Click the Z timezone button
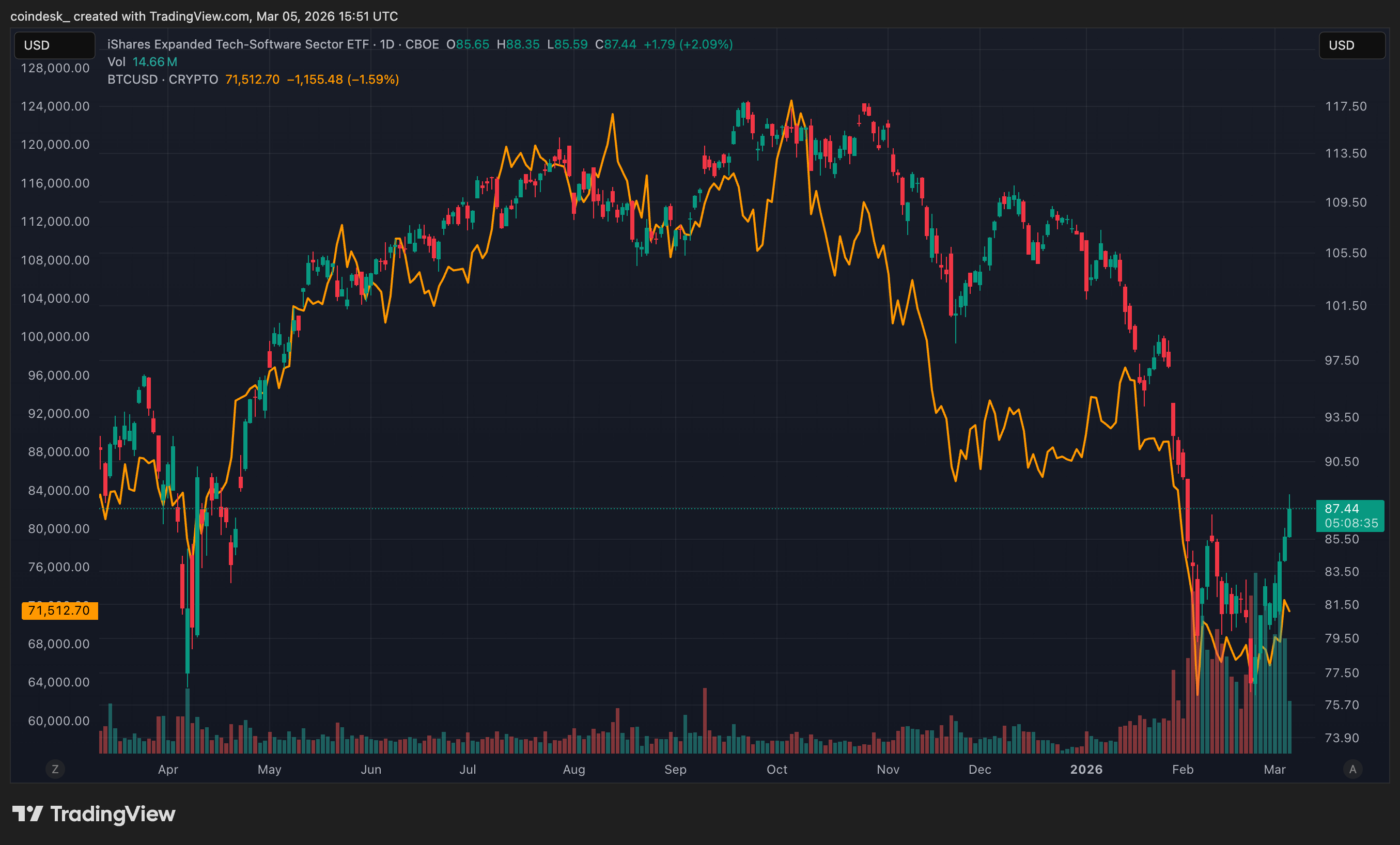 point(55,769)
